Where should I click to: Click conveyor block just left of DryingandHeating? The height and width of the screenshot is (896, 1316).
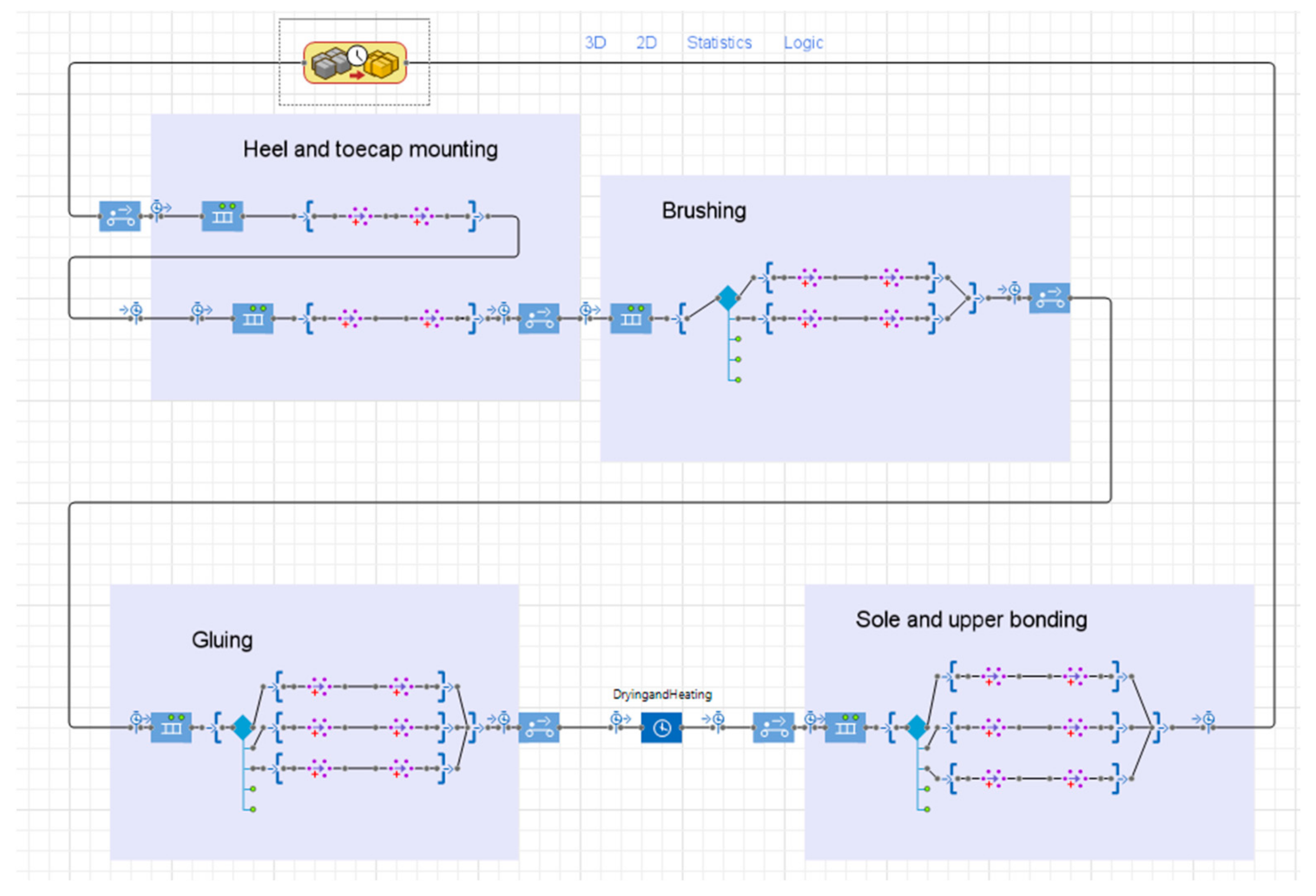539,727
